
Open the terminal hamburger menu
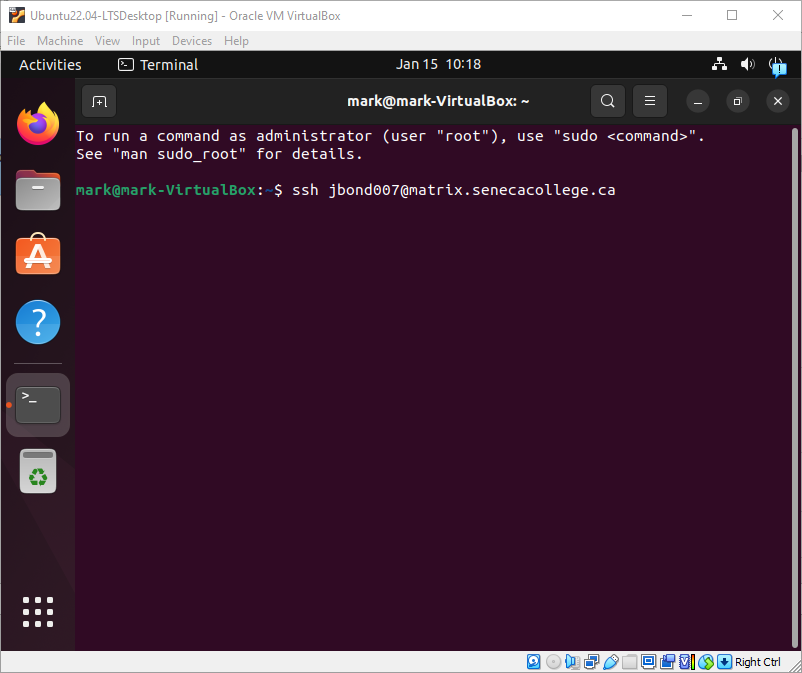pyautogui.click(x=649, y=101)
